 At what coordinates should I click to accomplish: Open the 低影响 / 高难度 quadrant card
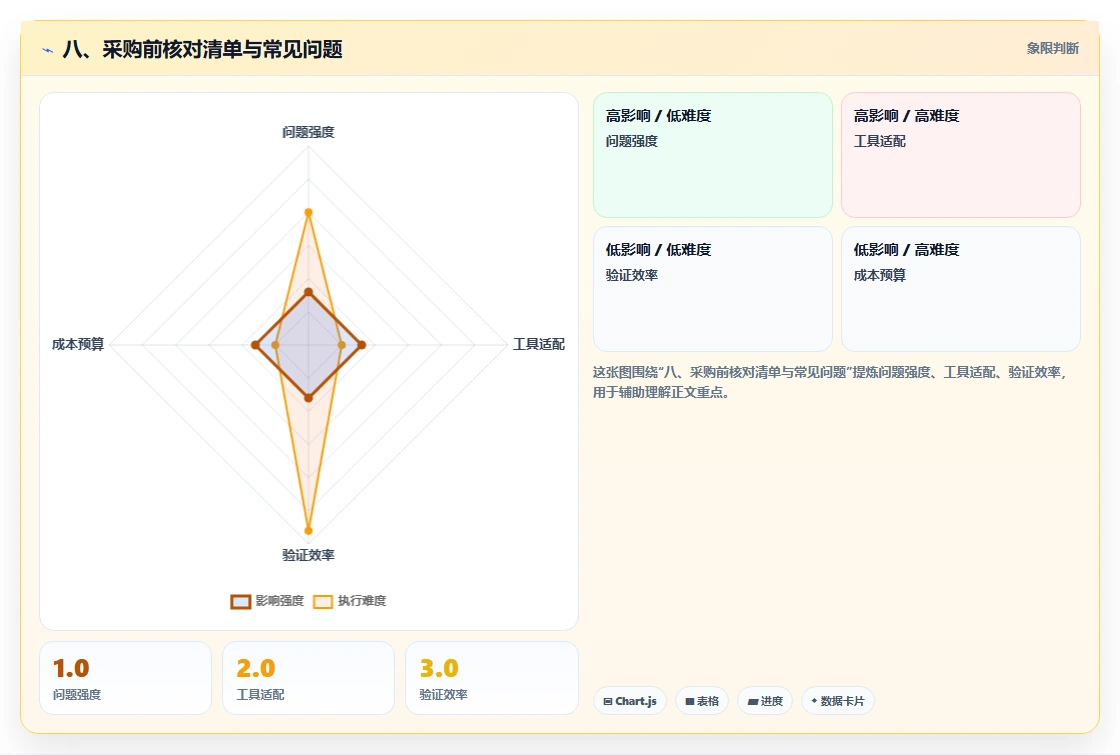pos(961,289)
